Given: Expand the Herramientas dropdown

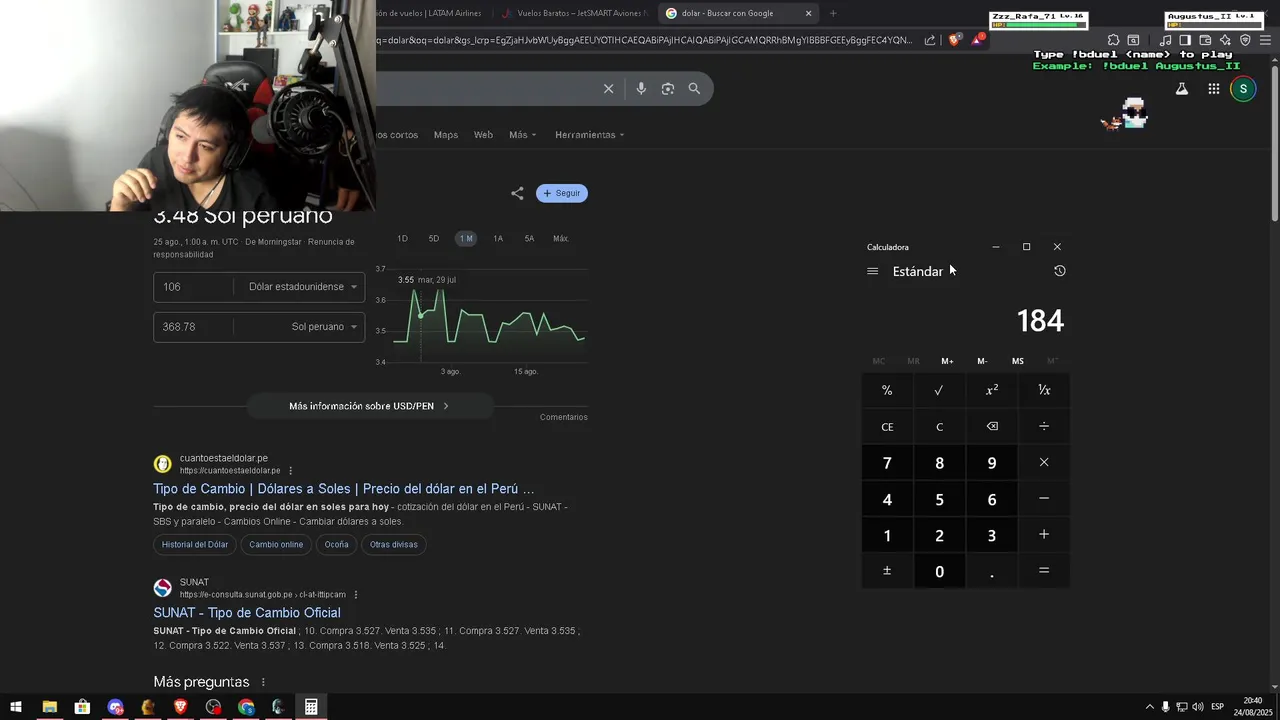Looking at the screenshot, I should pyautogui.click(x=589, y=135).
